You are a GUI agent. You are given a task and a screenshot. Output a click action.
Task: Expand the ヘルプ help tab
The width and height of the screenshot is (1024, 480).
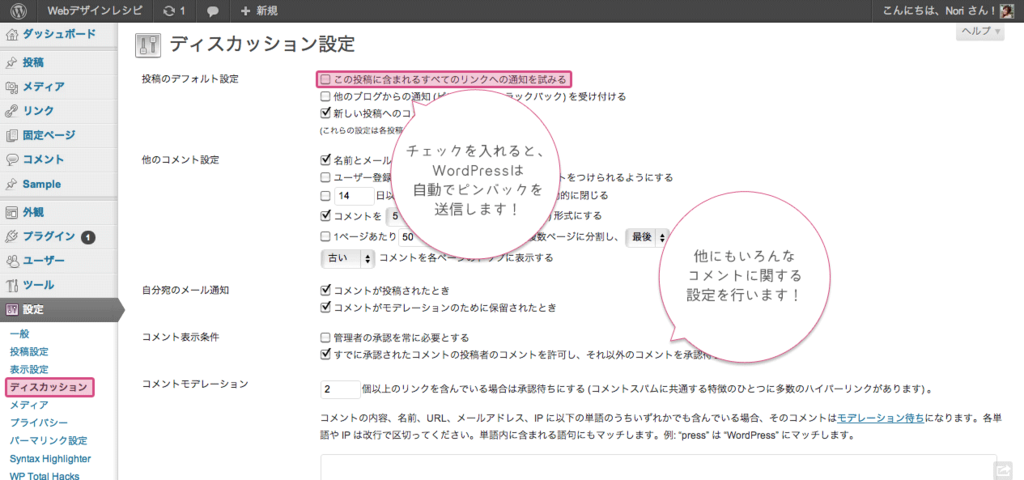pyautogui.click(x=980, y=31)
